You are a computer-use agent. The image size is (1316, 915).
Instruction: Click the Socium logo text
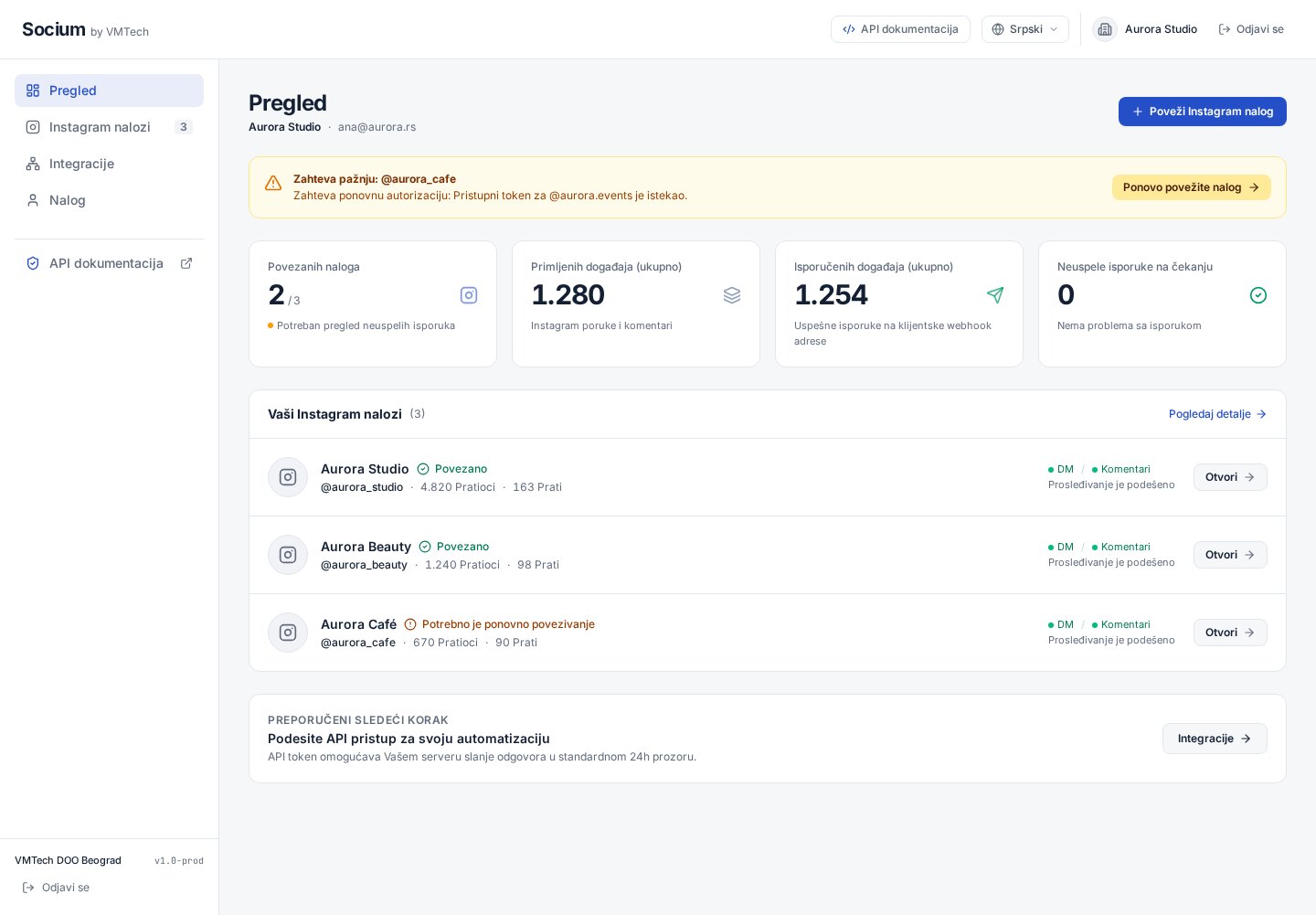coord(54,29)
